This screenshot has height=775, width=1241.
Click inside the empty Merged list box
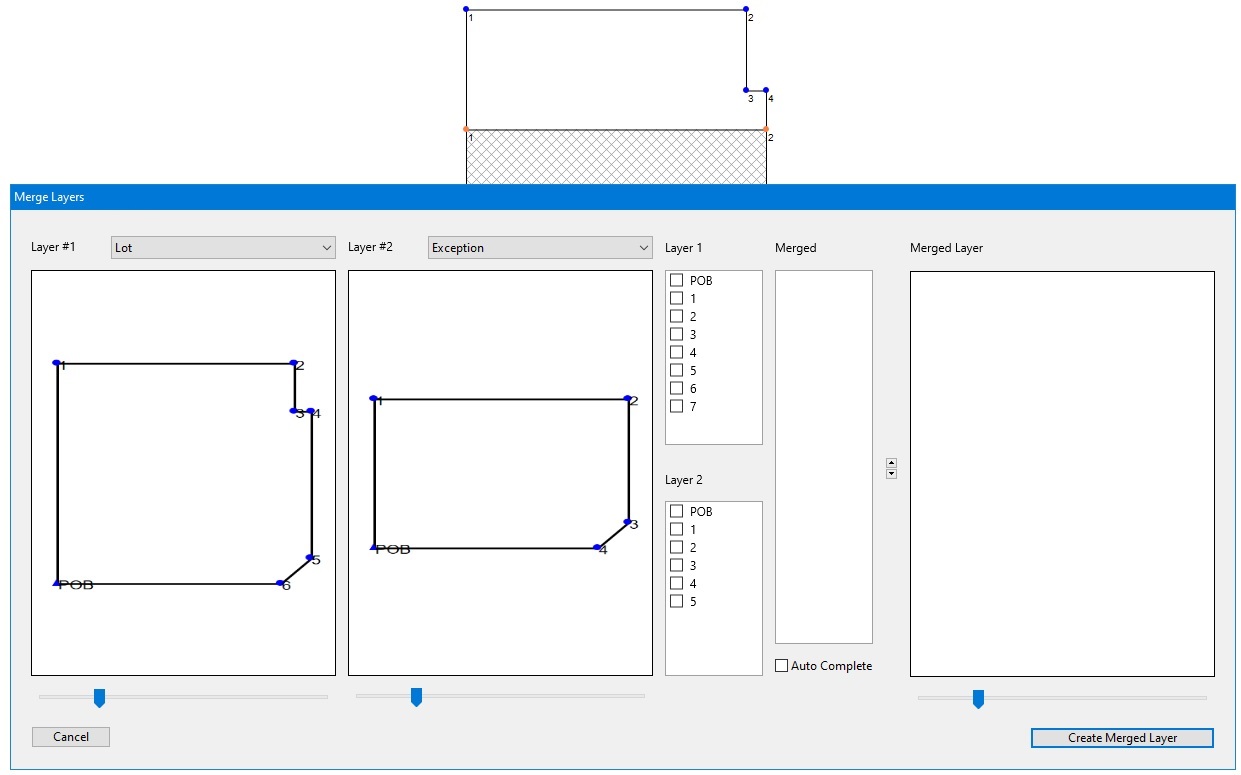click(823, 456)
